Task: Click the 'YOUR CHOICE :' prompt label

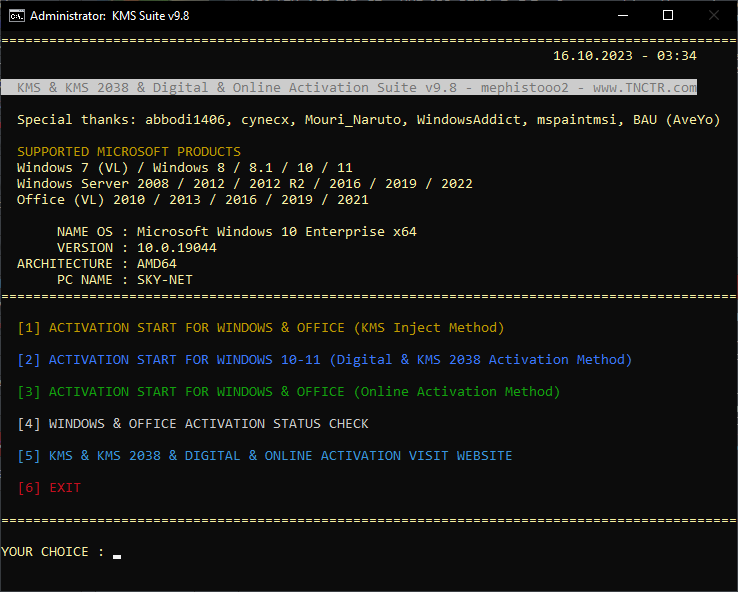Action: [x=52, y=552]
